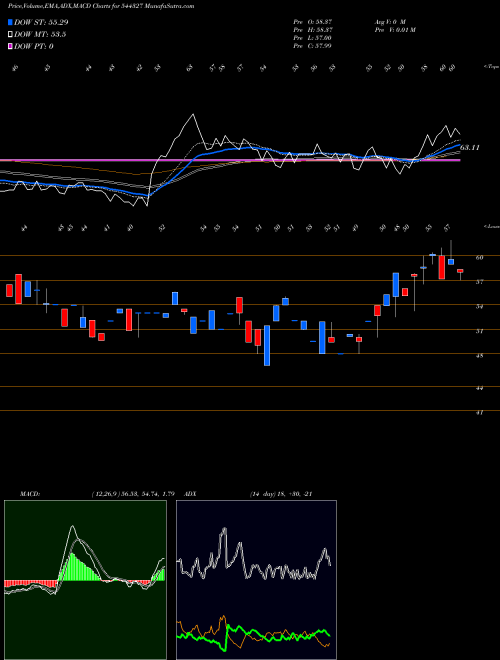The image size is (500, 660).
Task: Click the 'Pre C: 57.99' close value
Action: 312,46
